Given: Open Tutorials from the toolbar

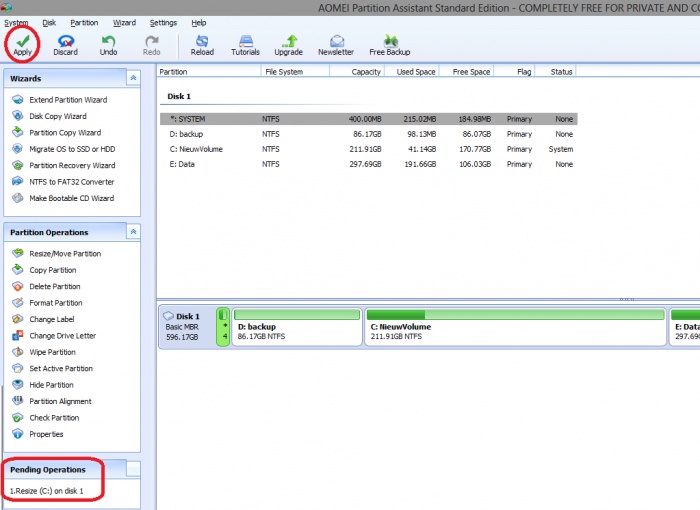Looking at the screenshot, I should tap(245, 43).
